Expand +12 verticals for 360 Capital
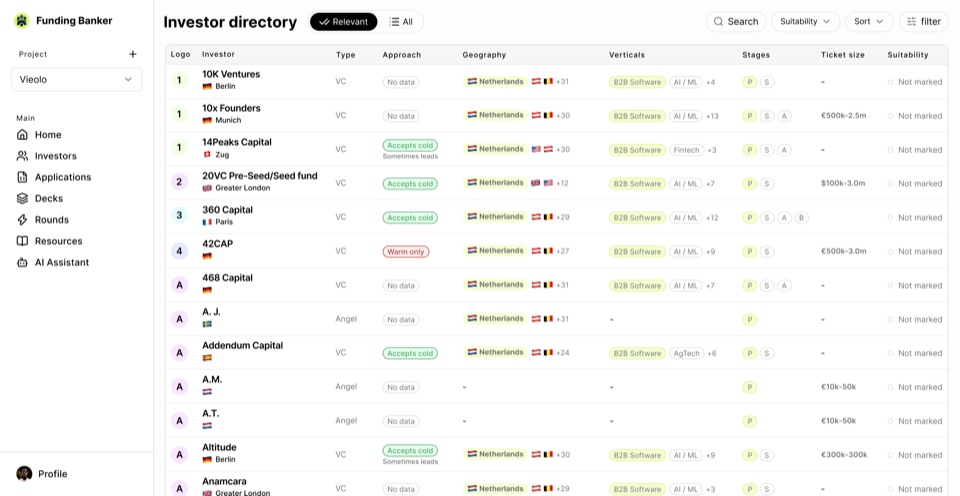Viewport: 960px width, 496px height. click(x=712, y=217)
